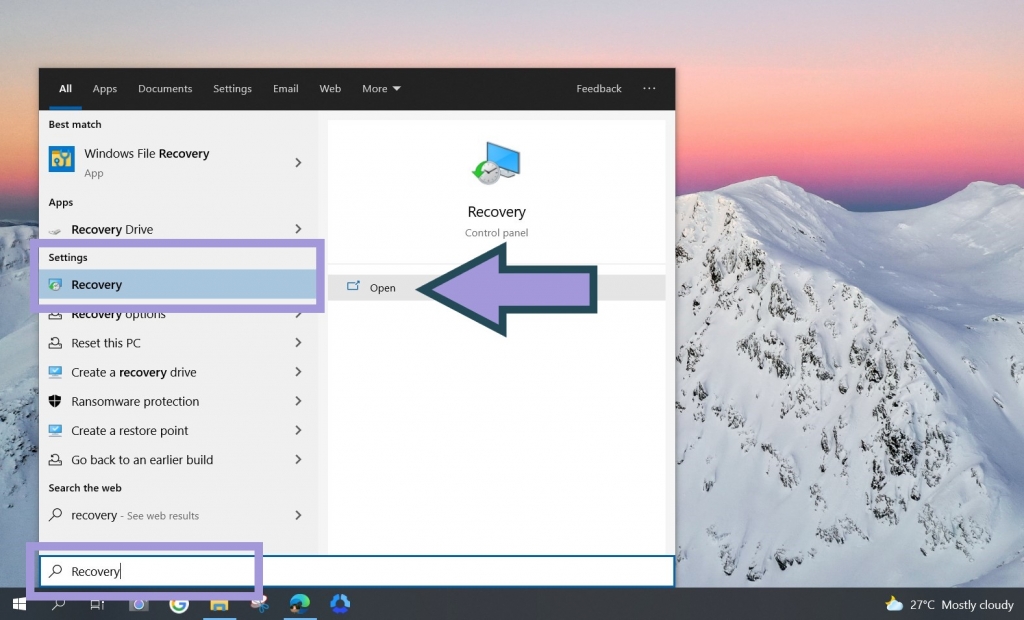Launch Google Chrome from the taskbar
The width and height of the screenshot is (1024, 620).
coord(179,604)
